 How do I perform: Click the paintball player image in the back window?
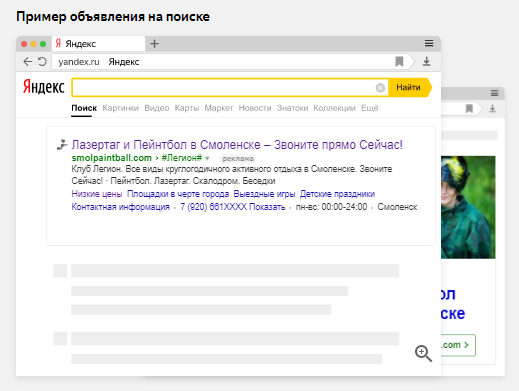point(468,207)
